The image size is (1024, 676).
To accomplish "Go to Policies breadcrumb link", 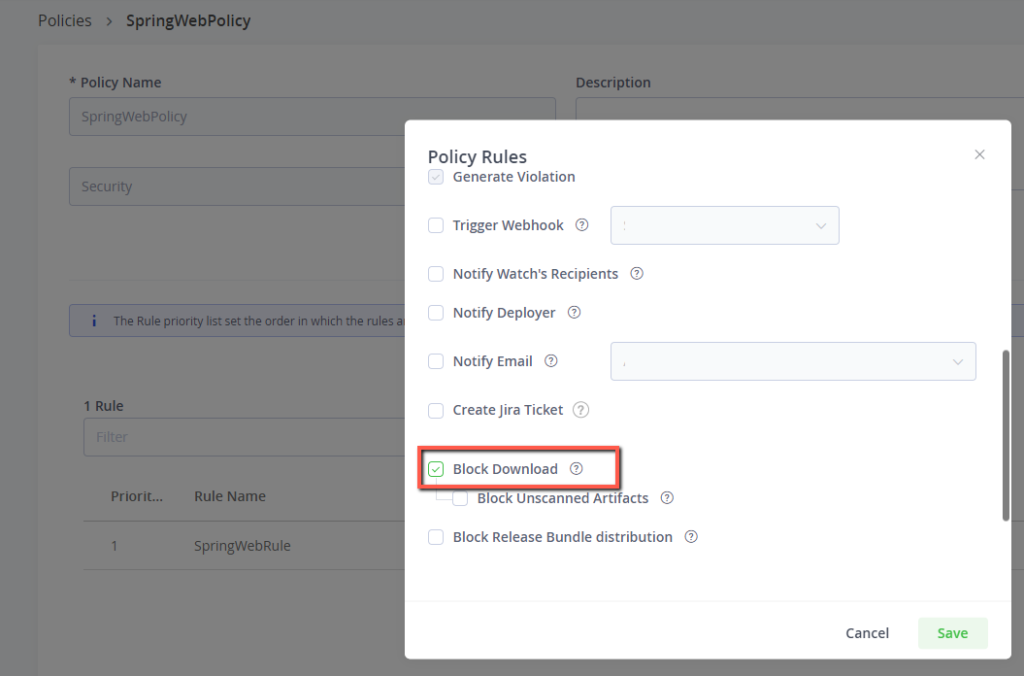I will pyautogui.click(x=65, y=21).
